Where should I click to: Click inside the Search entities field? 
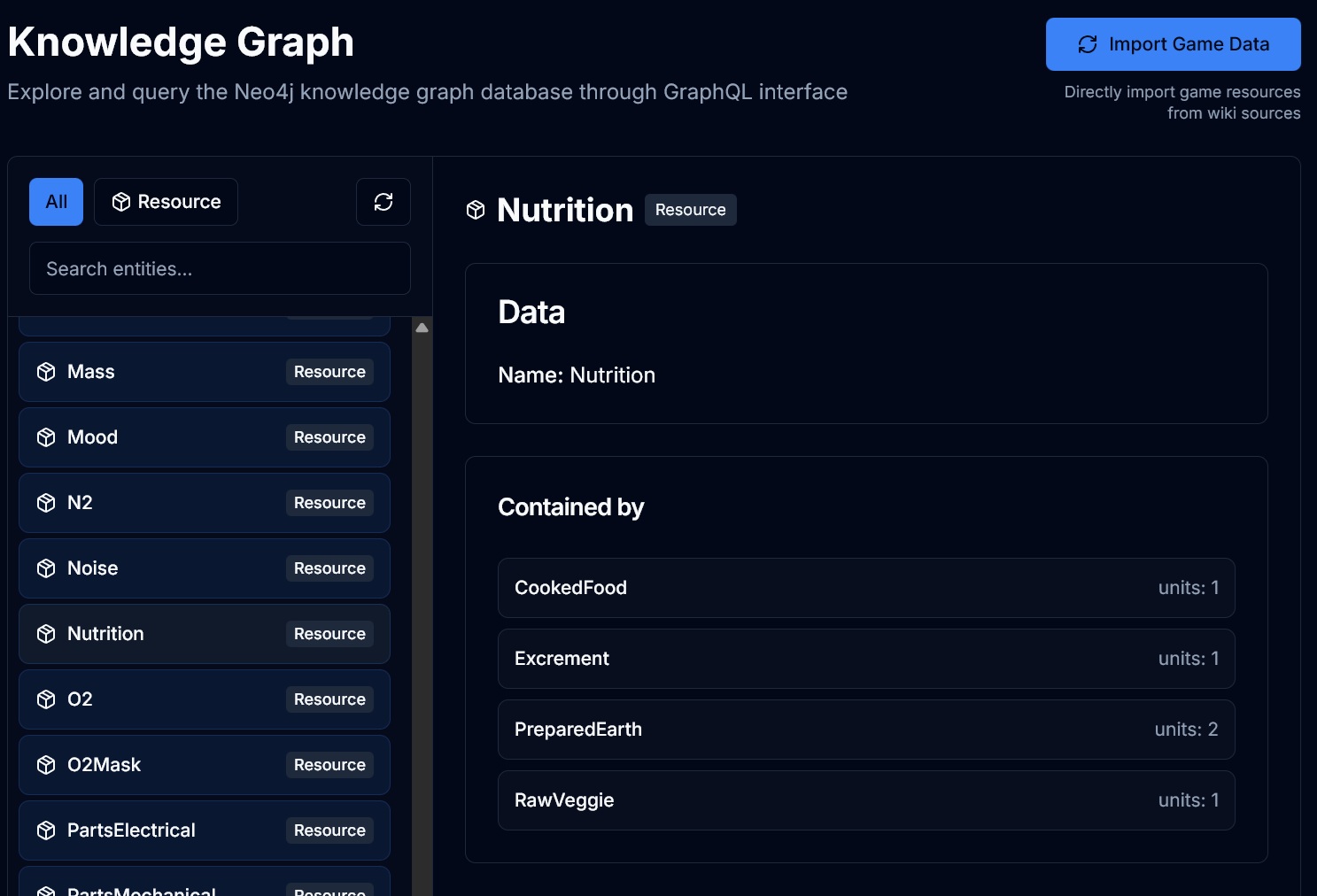(x=219, y=268)
